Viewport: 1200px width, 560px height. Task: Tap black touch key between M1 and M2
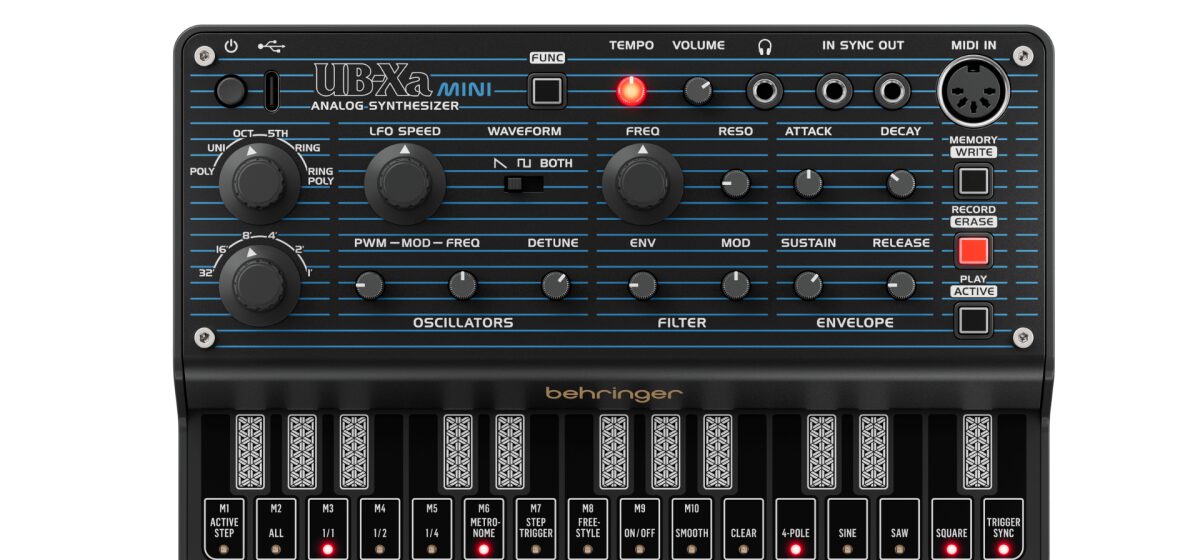pyautogui.click(x=250, y=450)
